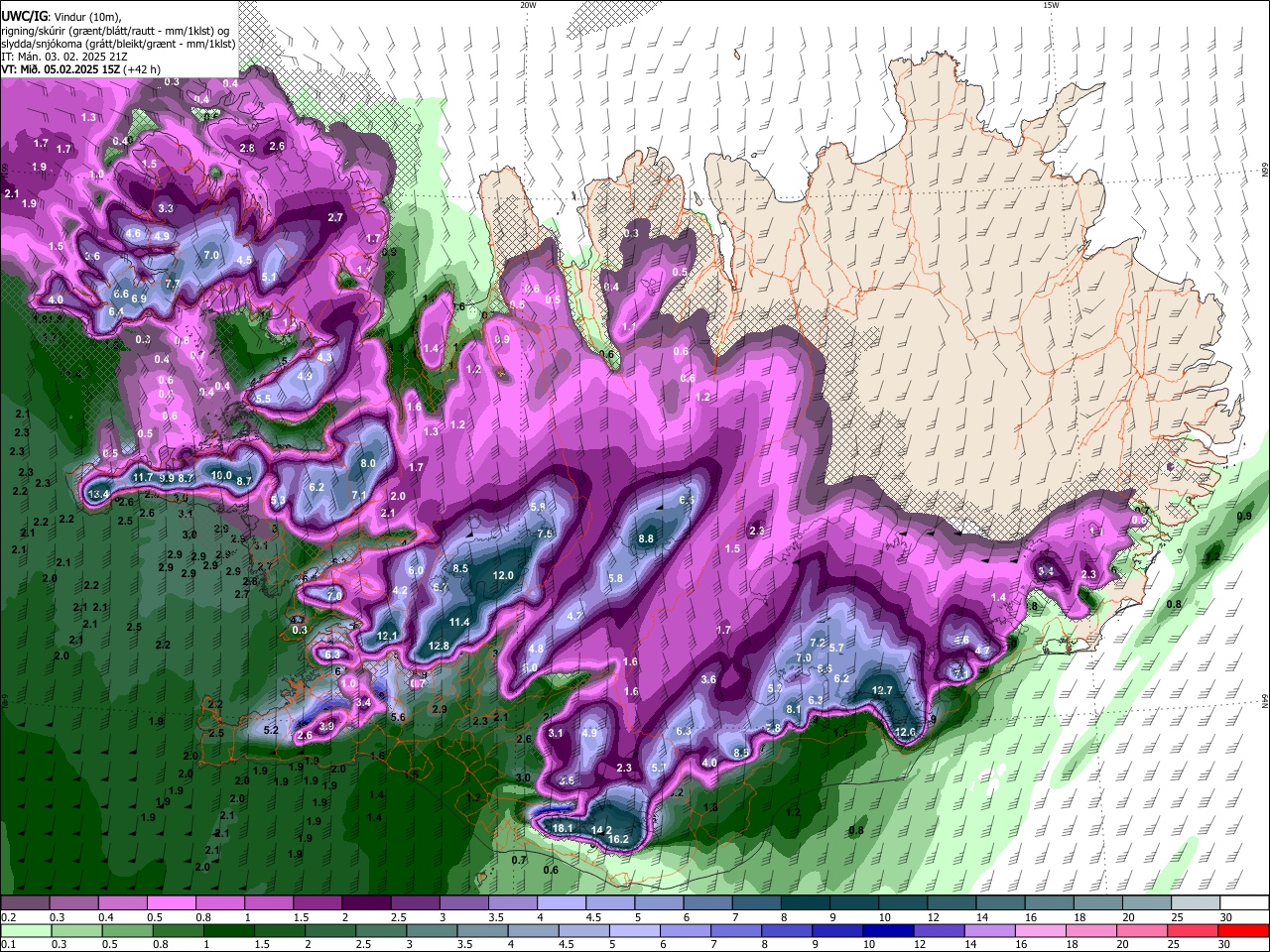Viewport: 1270px width, 952px height.
Task: Select the 14.2 value on the map
Action: [601, 830]
